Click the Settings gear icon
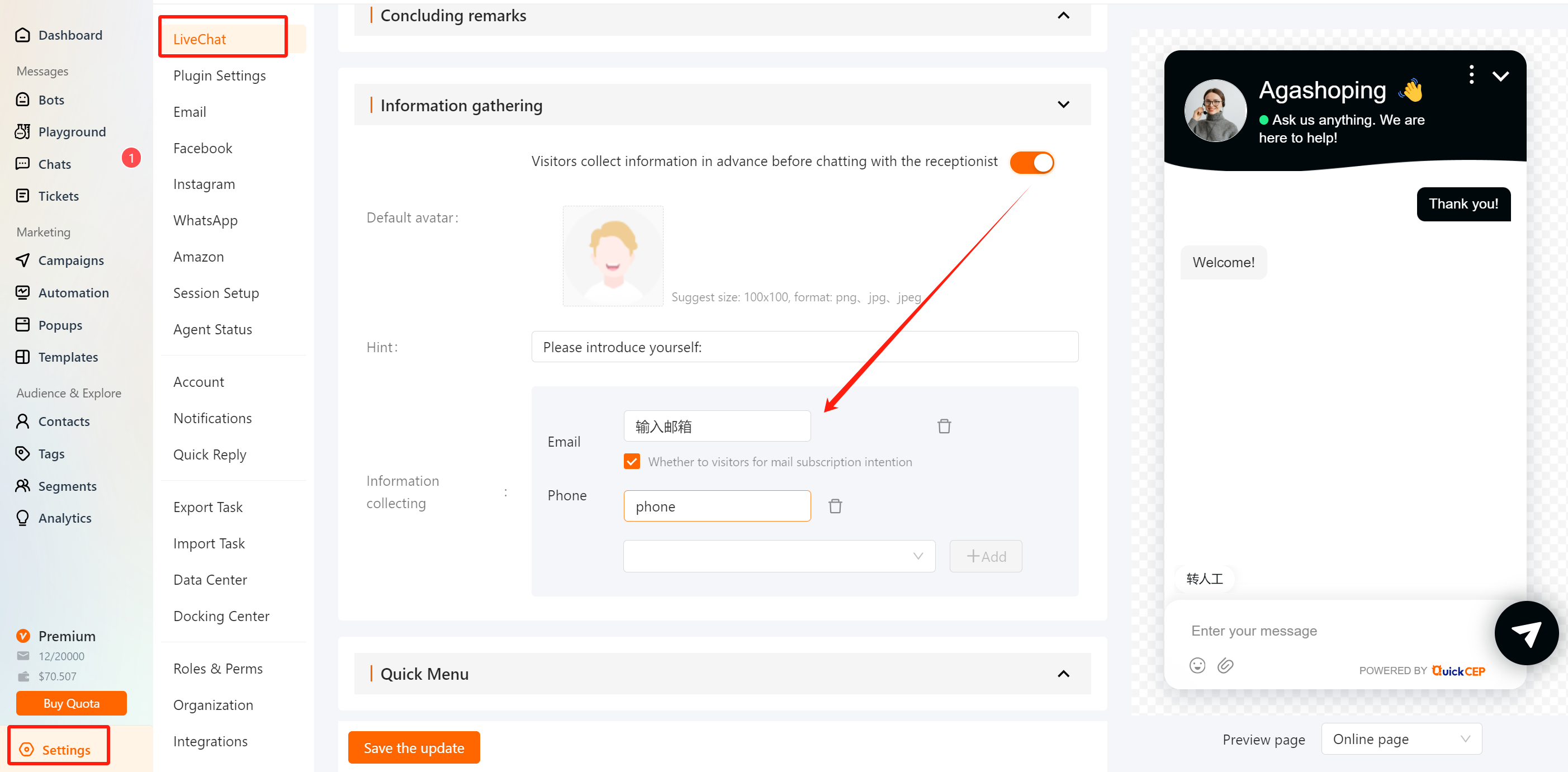1568x772 pixels. click(x=27, y=750)
